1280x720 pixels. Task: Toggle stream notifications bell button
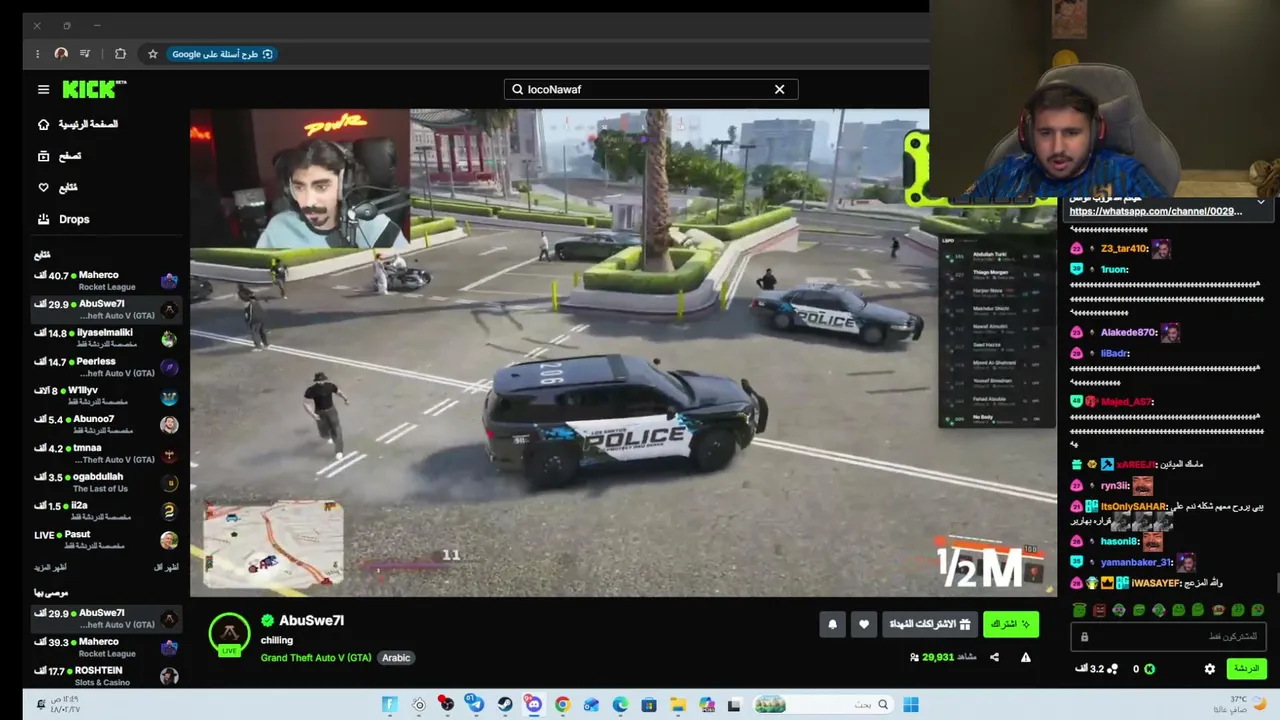833,624
